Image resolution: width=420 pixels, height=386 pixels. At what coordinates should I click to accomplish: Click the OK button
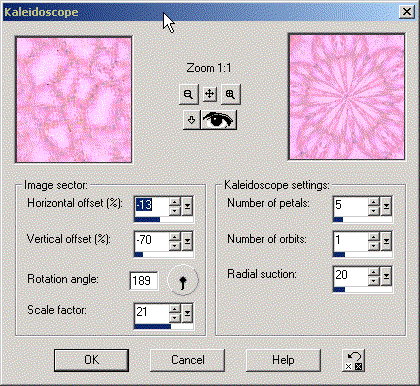click(91, 360)
